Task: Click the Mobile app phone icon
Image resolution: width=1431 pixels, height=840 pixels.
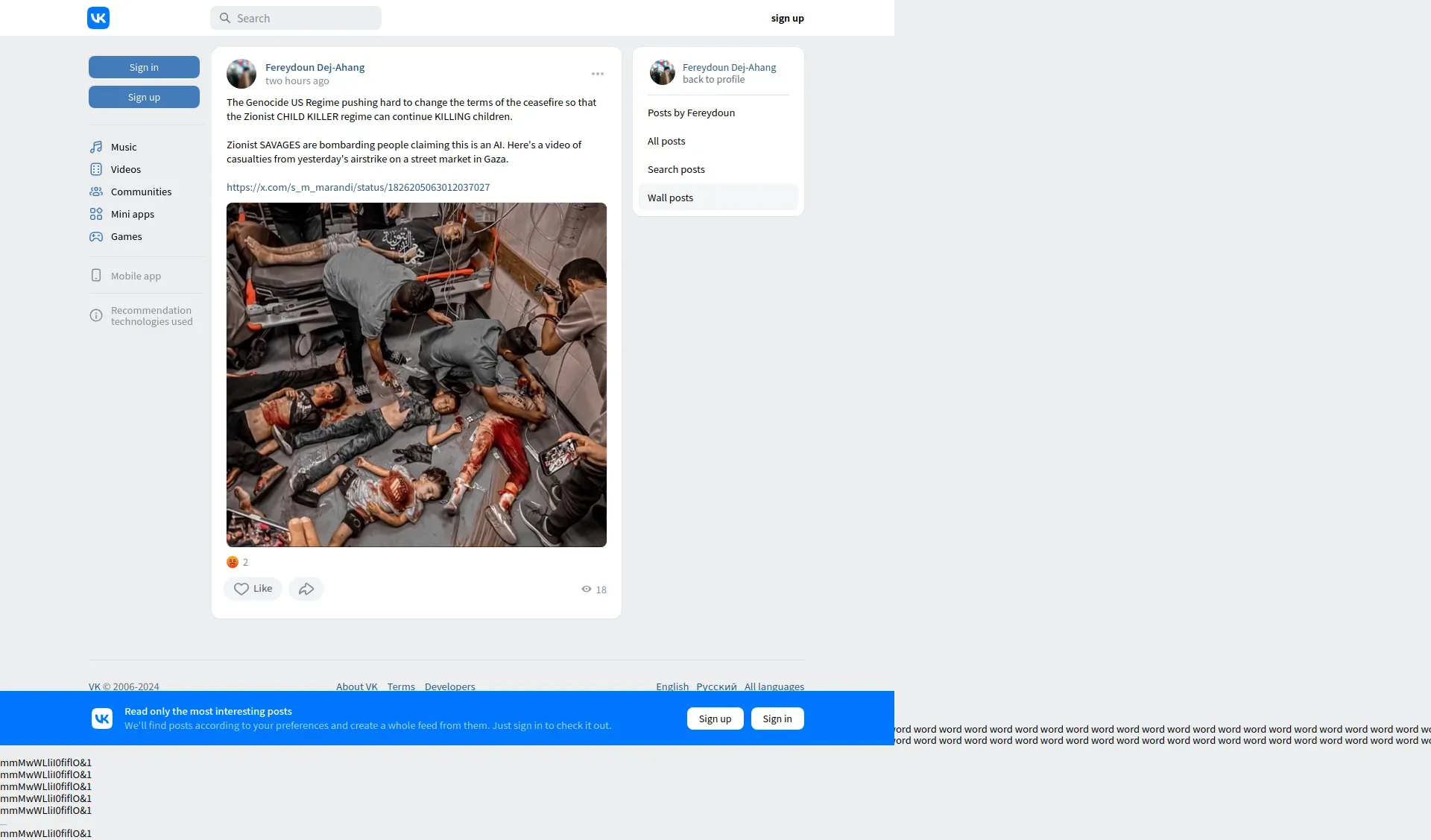Action: (96, 276)
